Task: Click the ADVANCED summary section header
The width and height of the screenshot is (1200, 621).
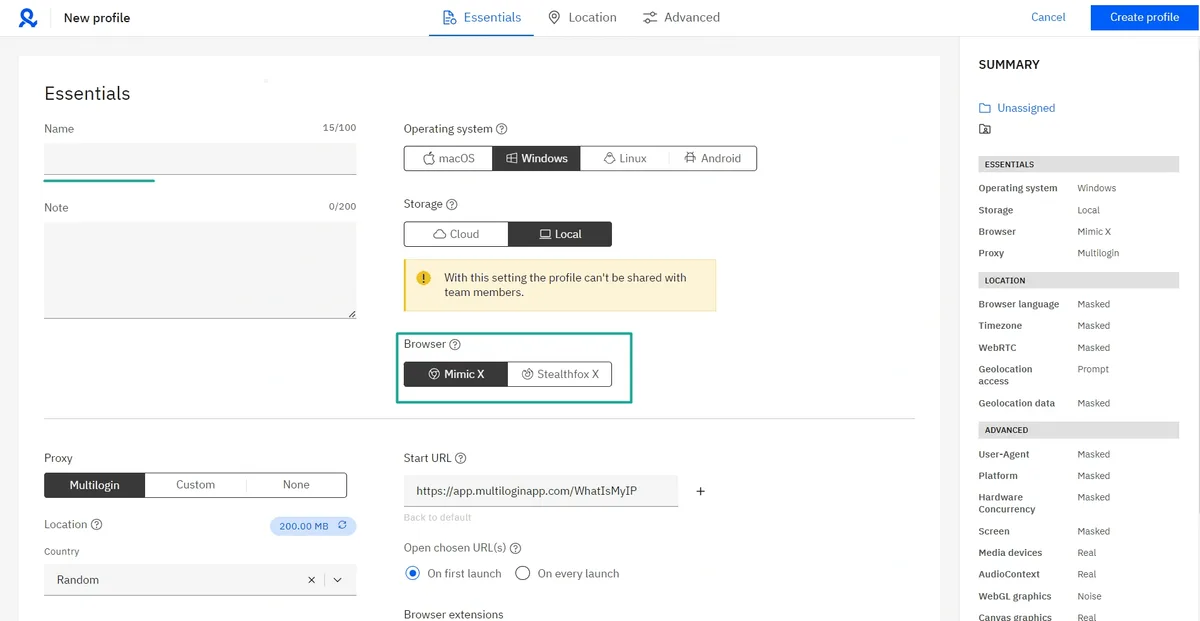Action: pyautogui.click(x=1079, y=430)
